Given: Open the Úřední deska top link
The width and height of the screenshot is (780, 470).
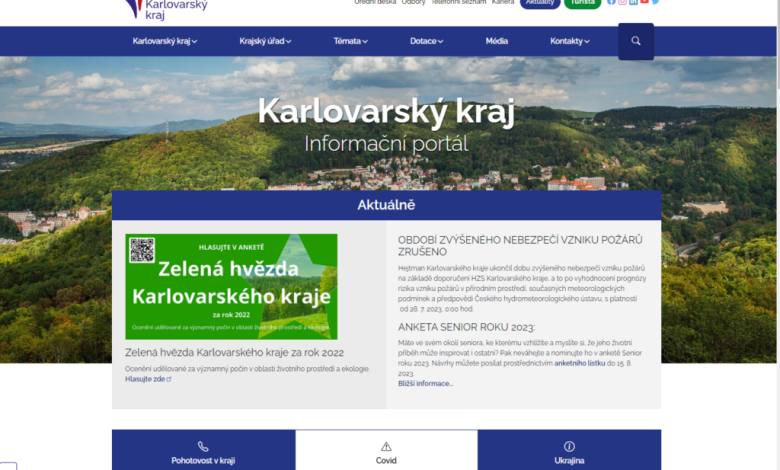Looking at the screenshot, I should coord(375,2).
